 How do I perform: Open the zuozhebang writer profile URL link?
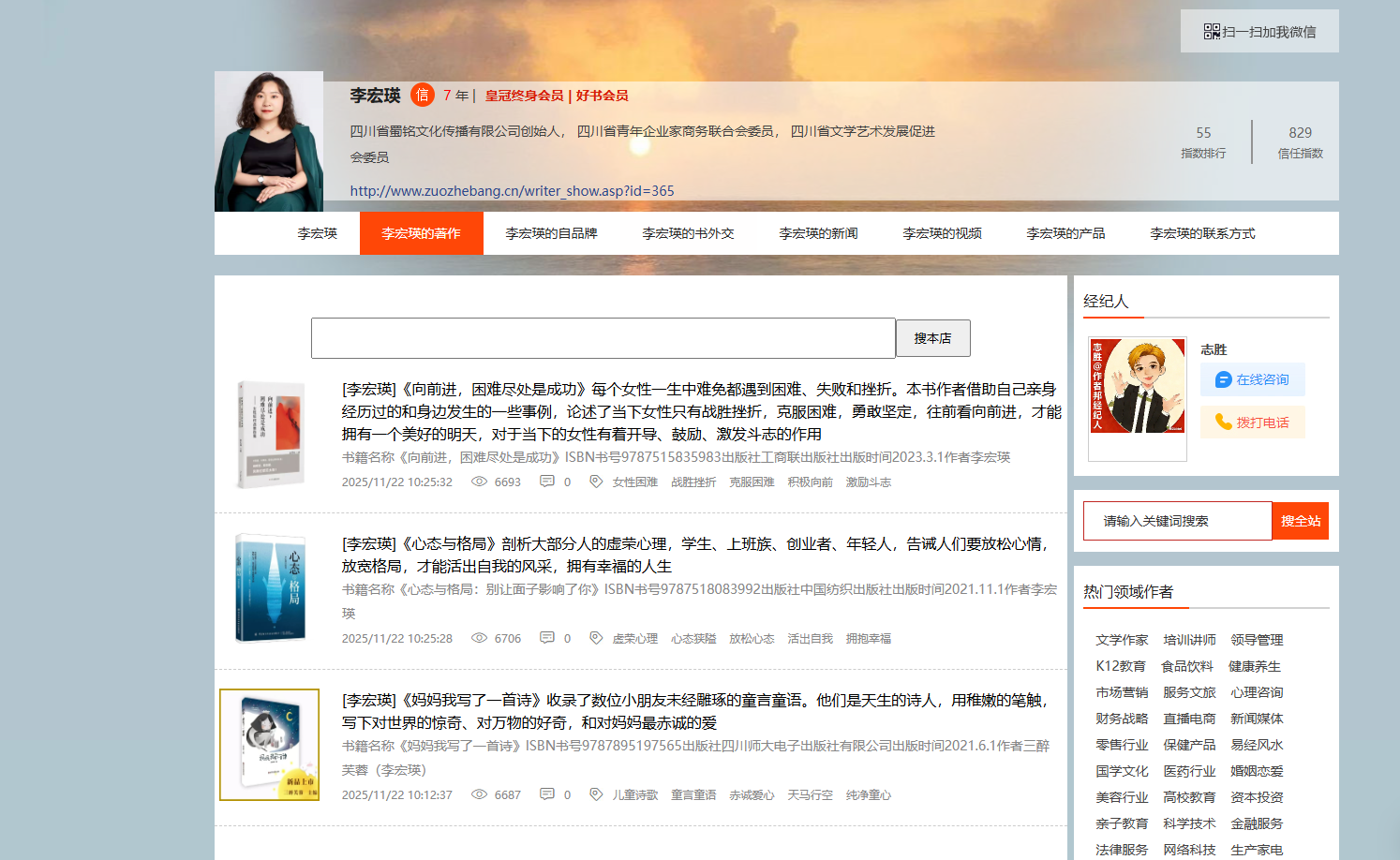click(512, 191)
